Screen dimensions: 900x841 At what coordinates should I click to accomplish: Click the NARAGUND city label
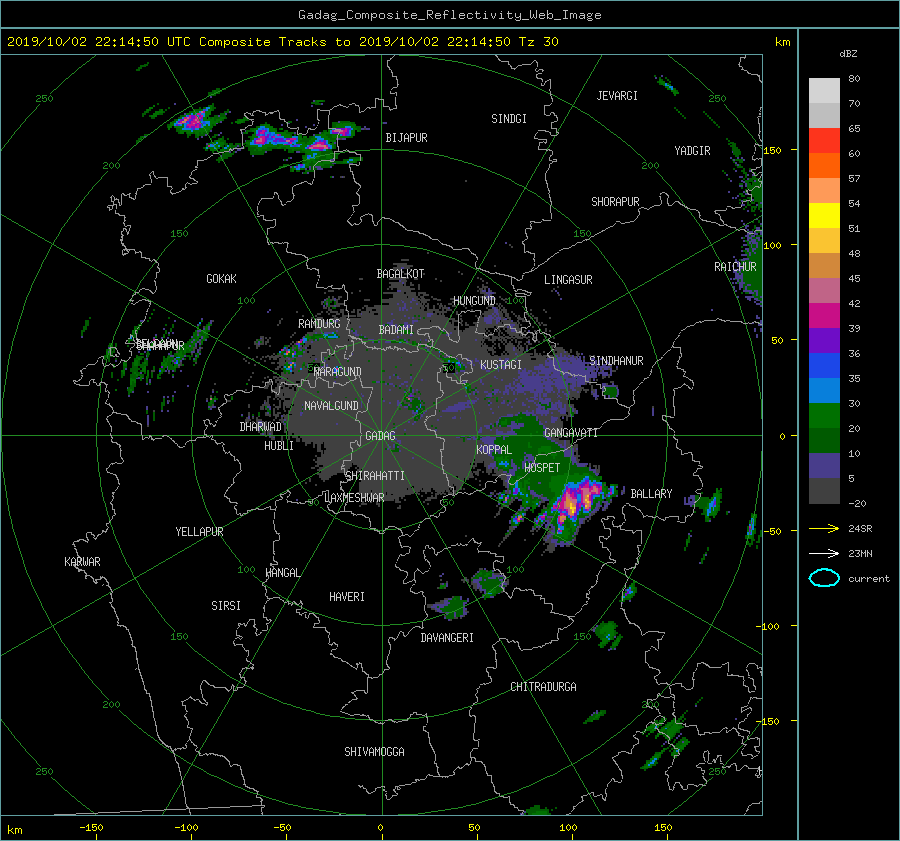pos(338,372)
